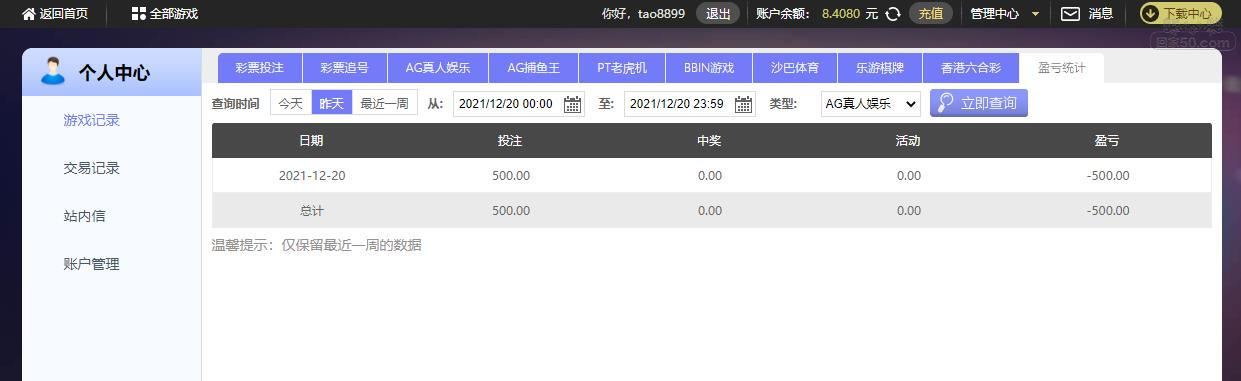Open the 类型 AG真人娱乐 select box
Viewport: 1241px width, 381px height.
[870, 104]
